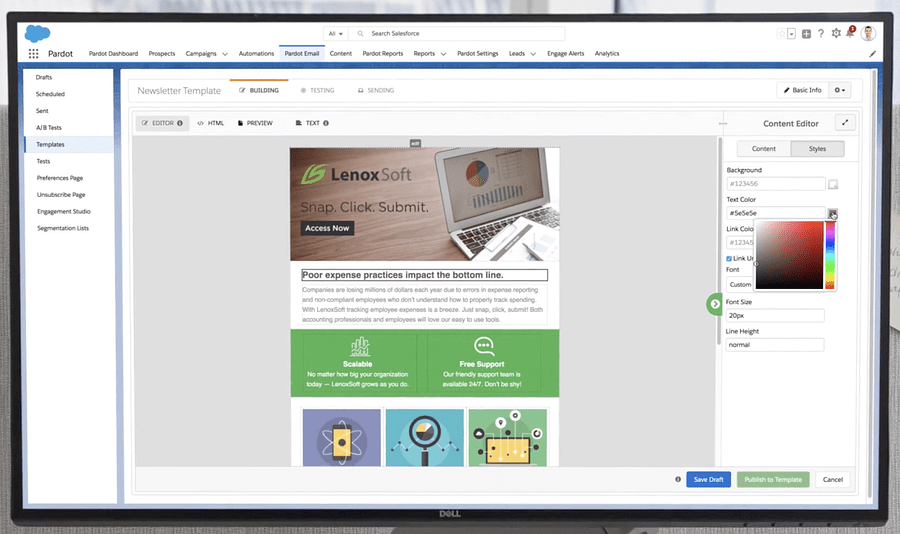Open the Campaigns dropdown chevron
This screenshot has width=900, height=534.
click(x=225, y=54)
